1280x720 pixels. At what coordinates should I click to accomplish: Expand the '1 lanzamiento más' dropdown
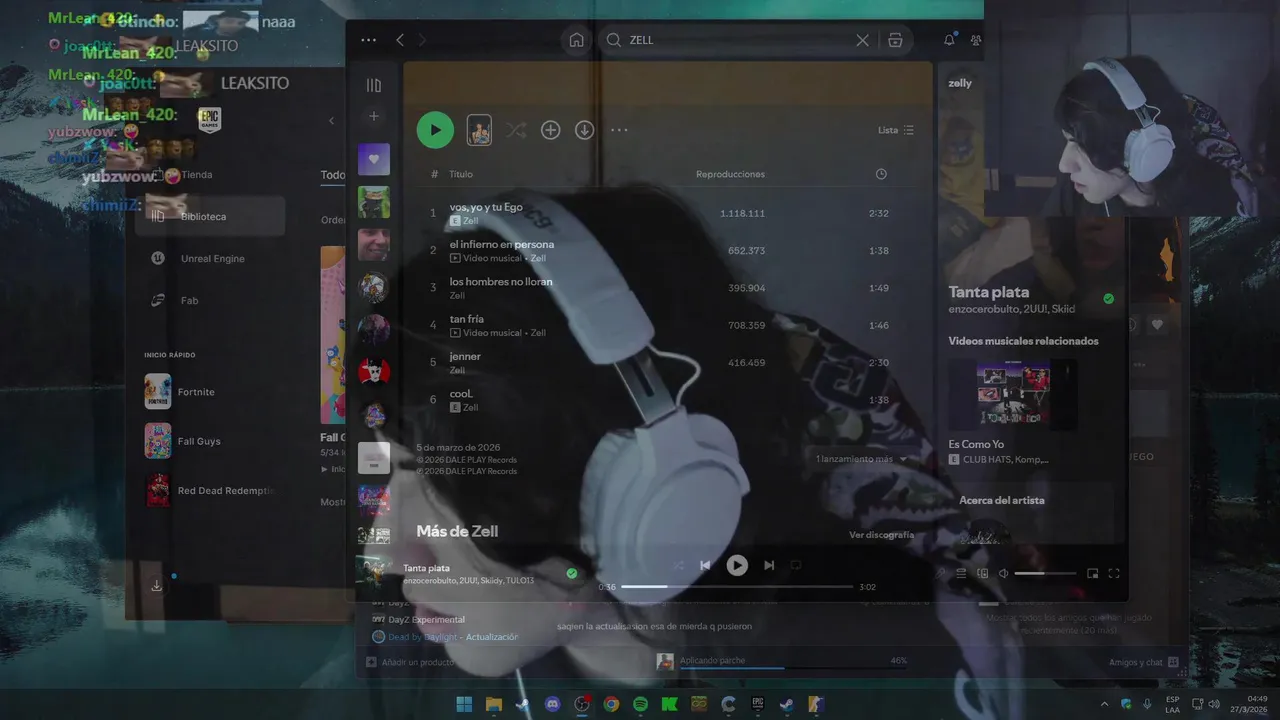pos(861,459)
